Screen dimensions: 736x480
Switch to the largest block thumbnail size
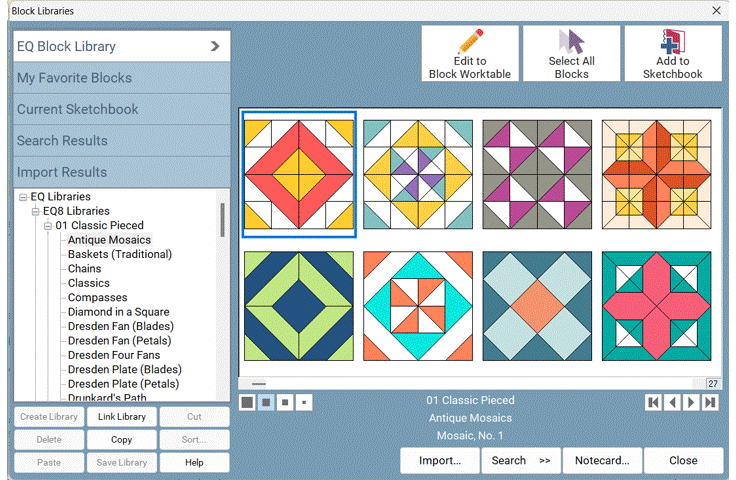point(247,402)
